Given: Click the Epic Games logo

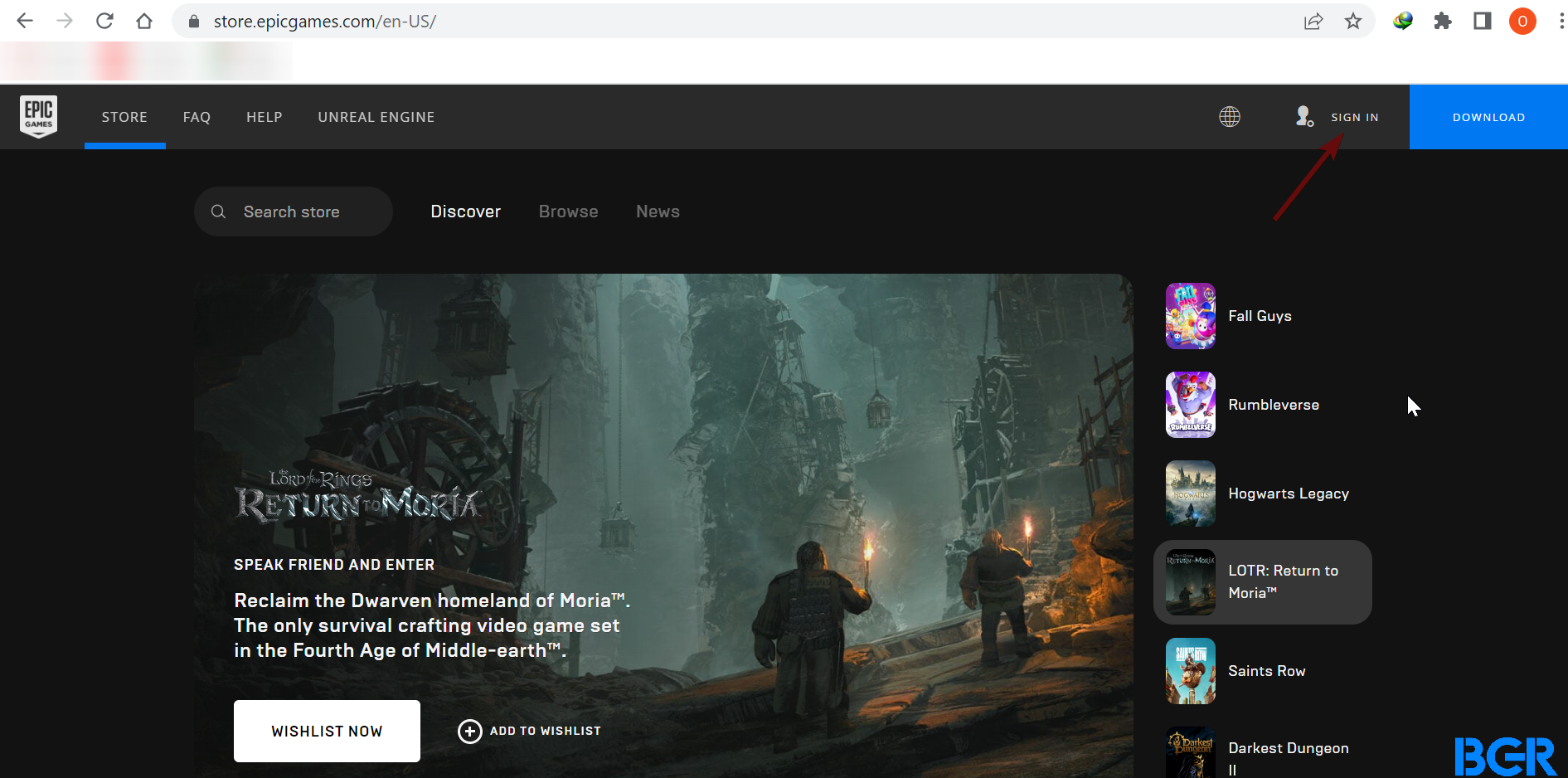Looking at the screenshot, I should pyautogui.click(x=38, y=116).
